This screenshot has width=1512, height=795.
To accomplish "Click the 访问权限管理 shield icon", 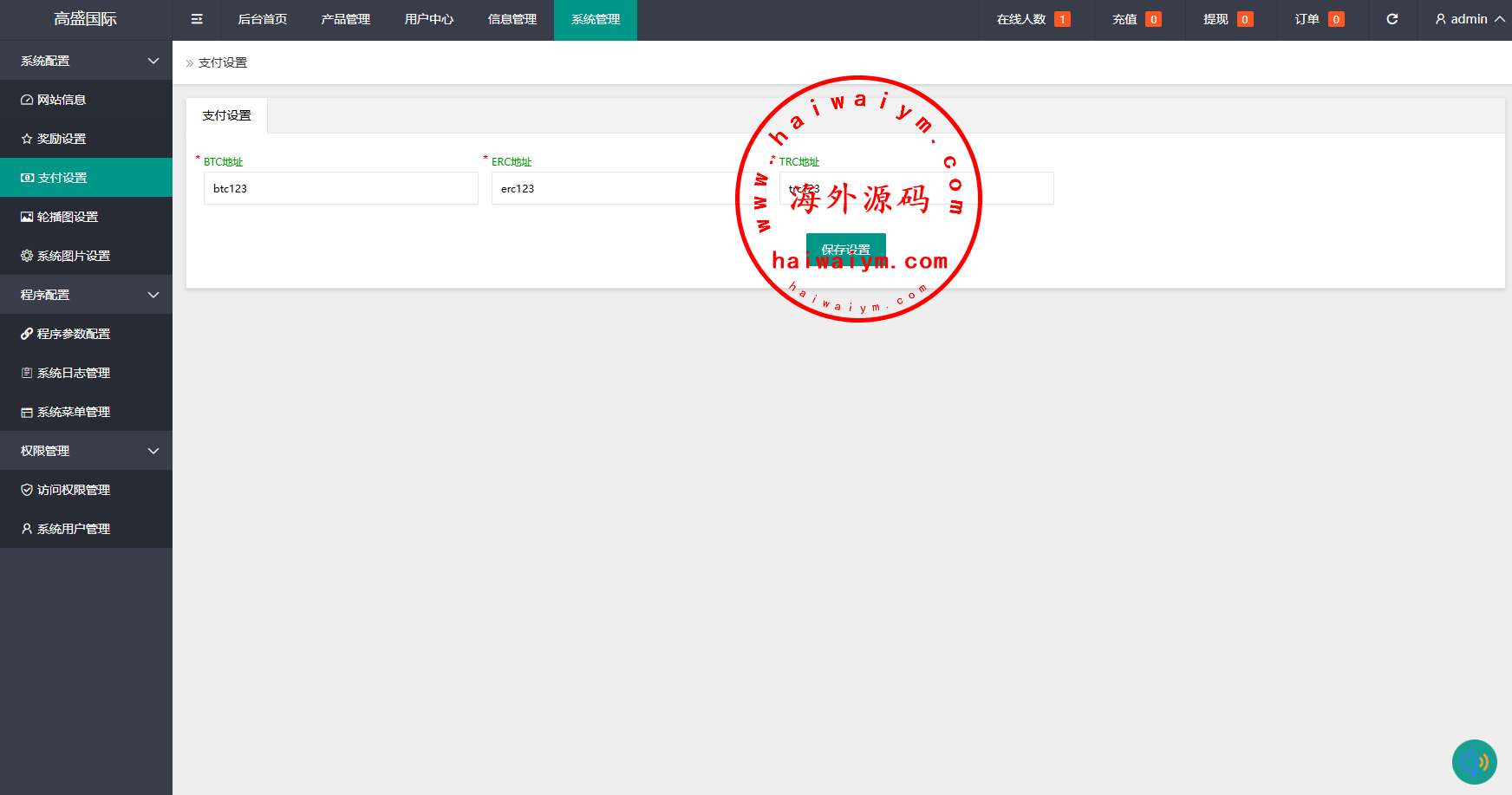I will click(27, 490).
